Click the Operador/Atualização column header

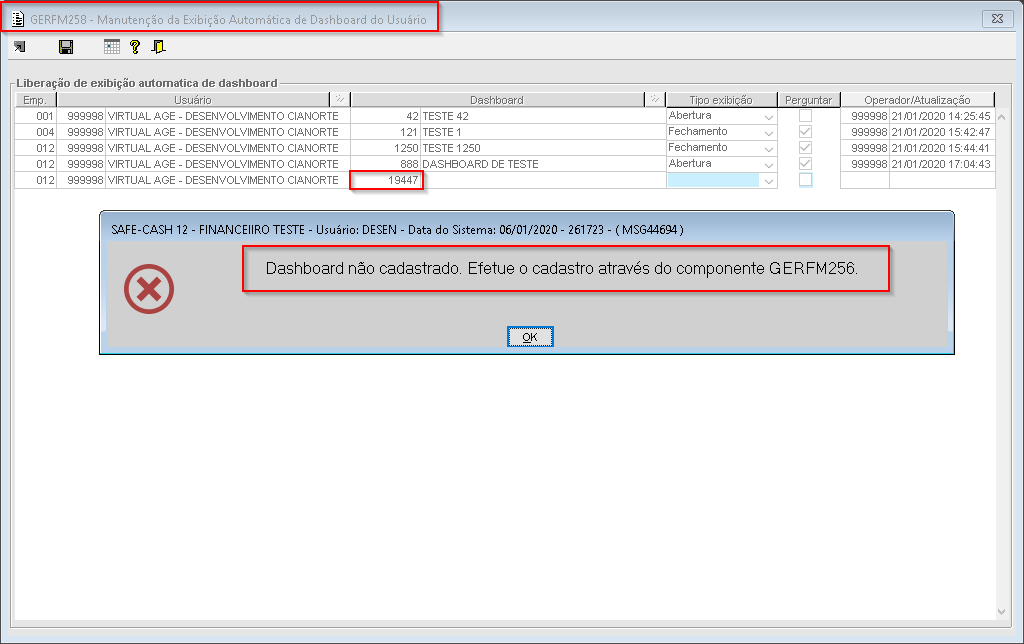pos(918,100)
